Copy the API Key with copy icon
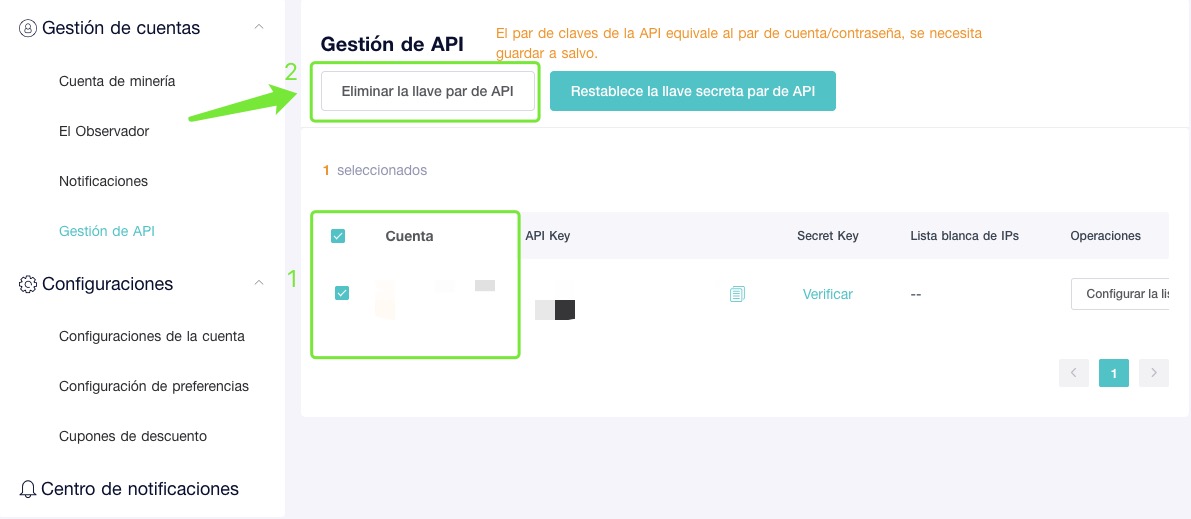The height and width of the screenshot is (519, 1191). click(x=737, y=294)
